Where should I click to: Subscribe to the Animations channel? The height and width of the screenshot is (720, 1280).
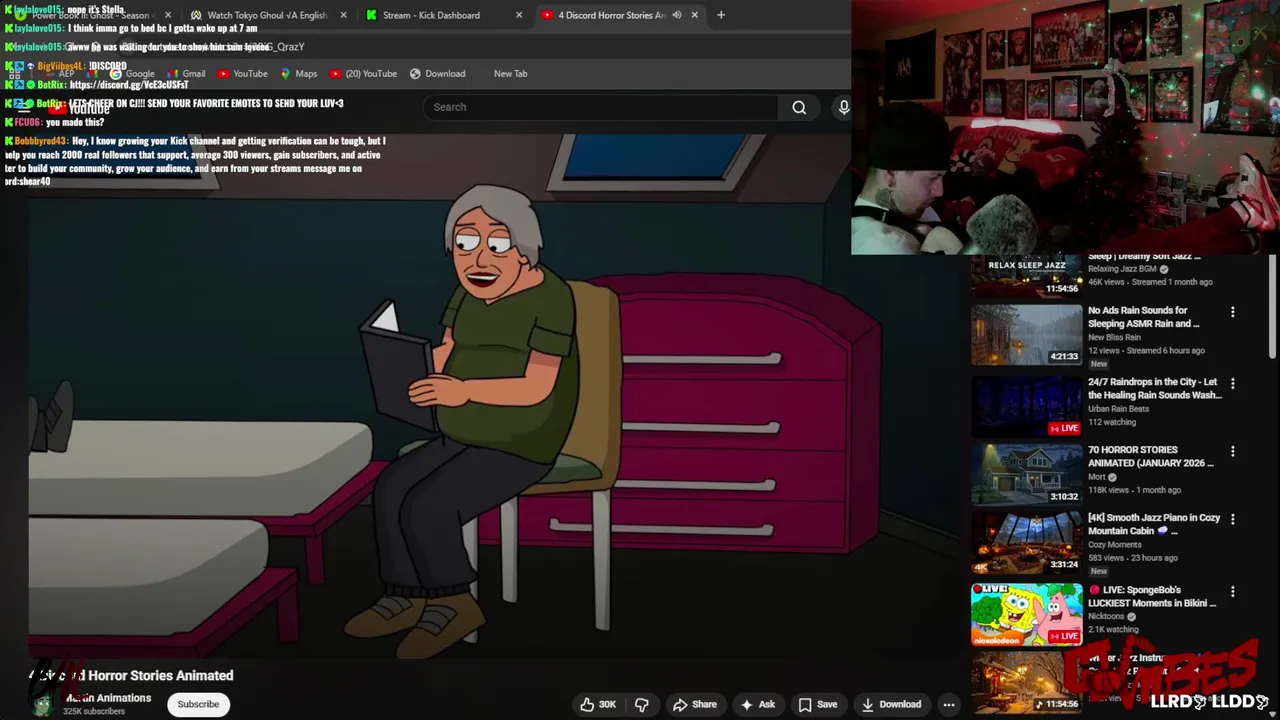(x=198, y=704)
